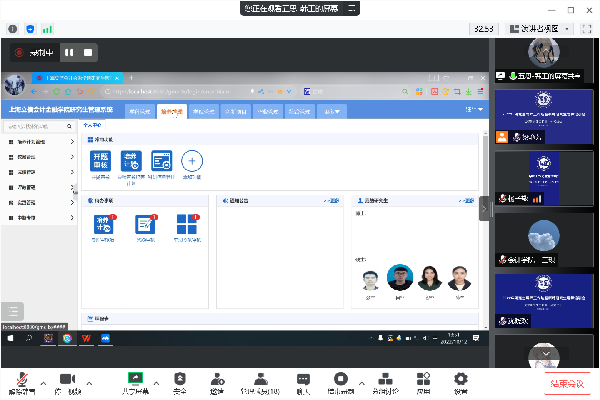Expand the first sidebar menu item

click(x=40, y=142)
